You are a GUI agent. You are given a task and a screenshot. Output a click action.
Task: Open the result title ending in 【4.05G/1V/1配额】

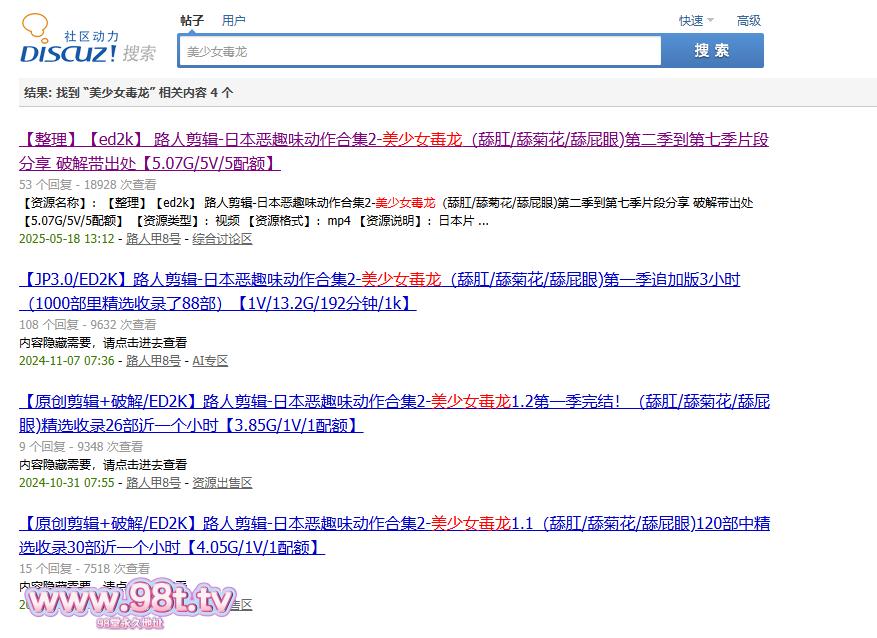pyautogui.click(x=394, y=524)
